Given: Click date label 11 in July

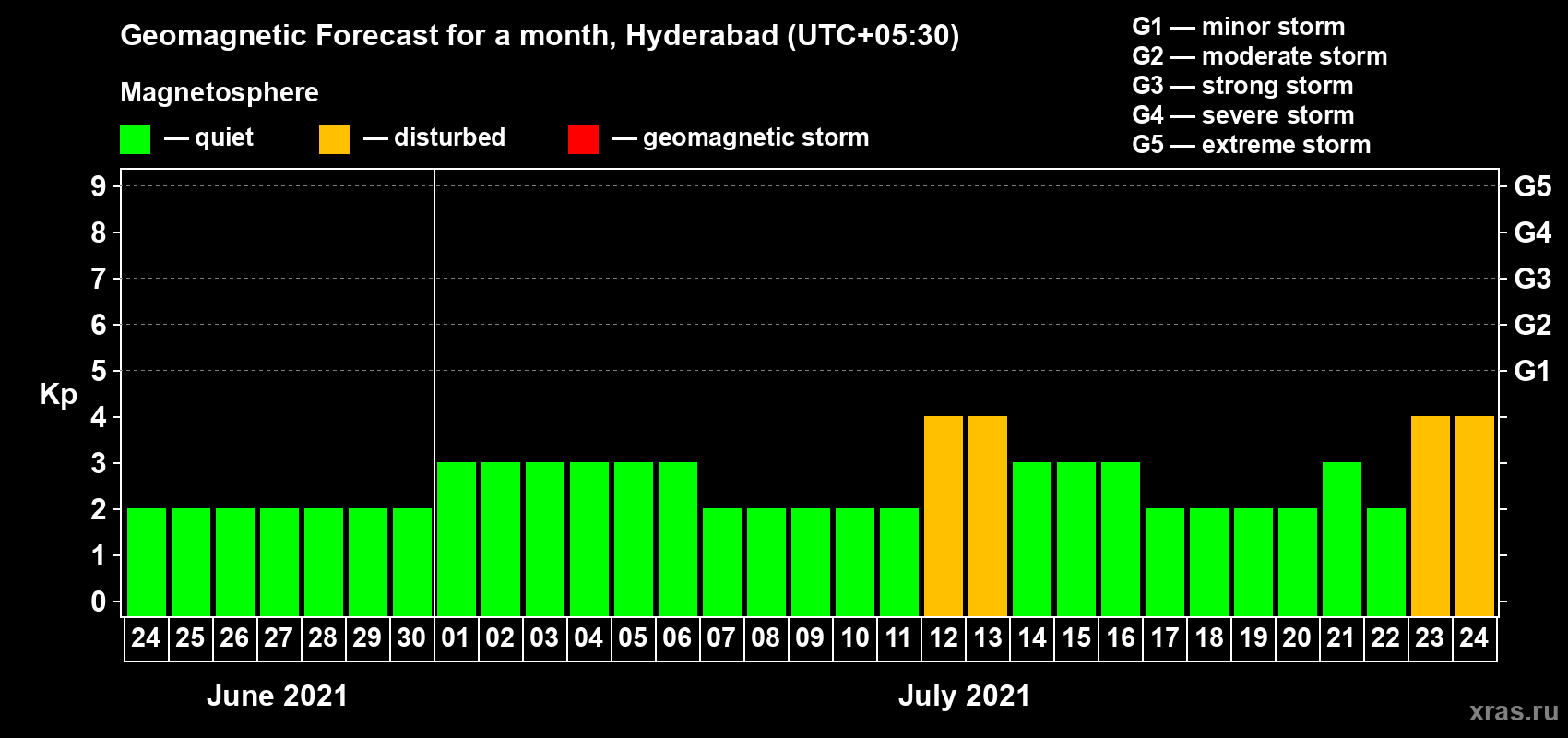Looking at the screenshot, I should [x=898, y=638].
